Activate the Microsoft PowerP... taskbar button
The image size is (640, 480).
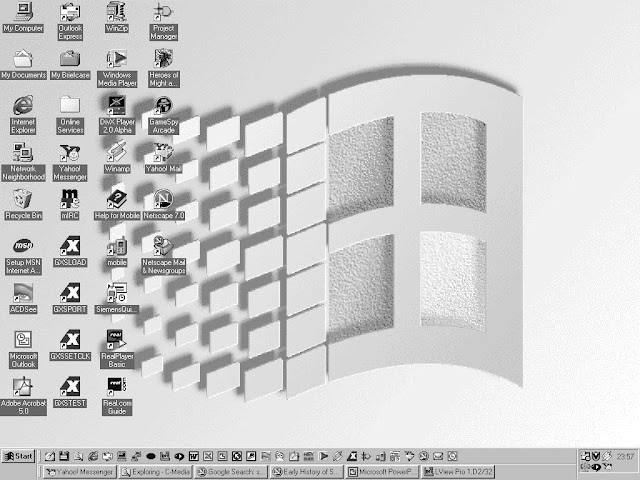(x=382, y=472)
